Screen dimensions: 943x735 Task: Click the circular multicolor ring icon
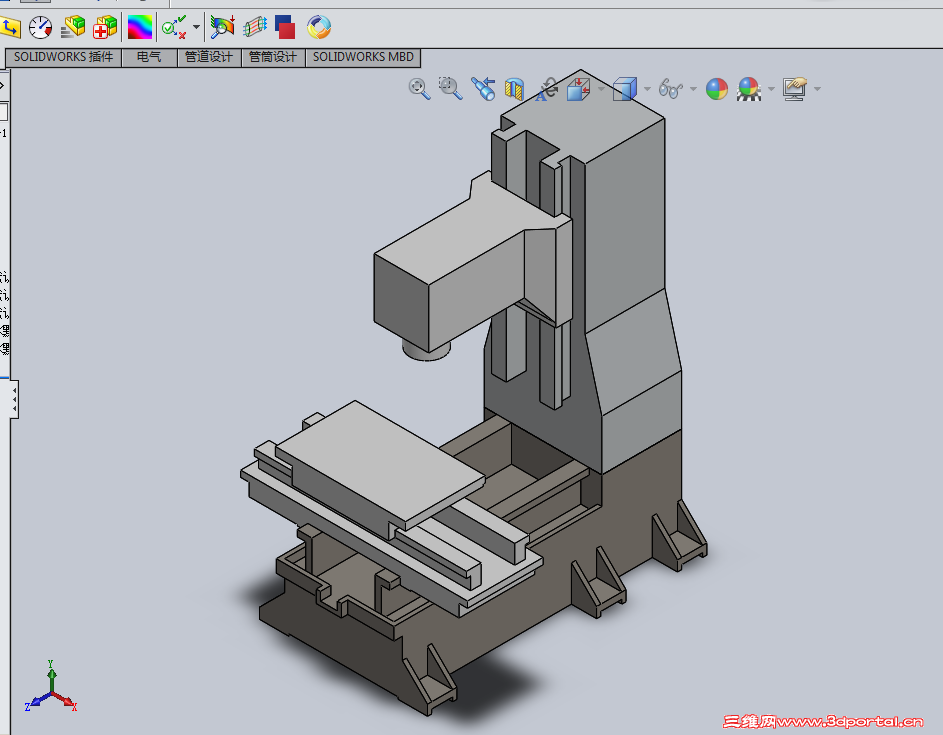[319, 27]
